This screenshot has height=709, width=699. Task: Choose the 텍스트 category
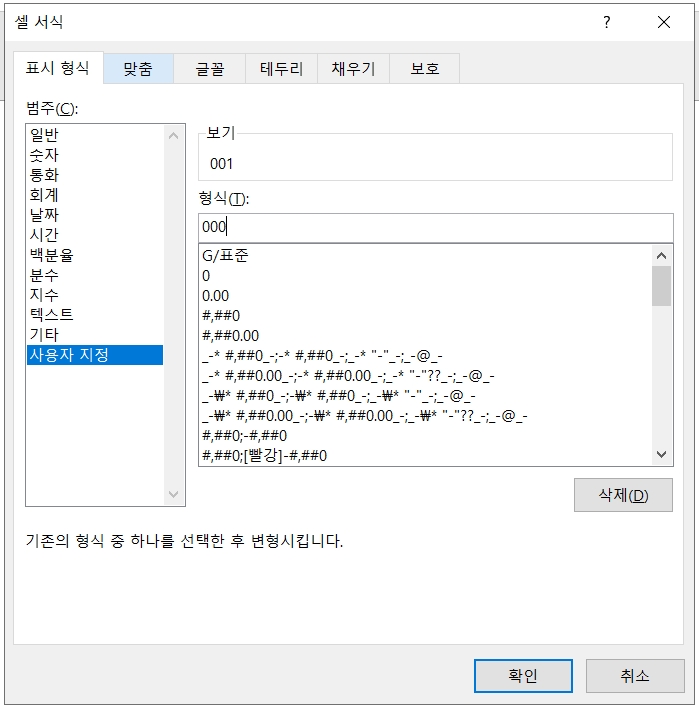(95, 315)
